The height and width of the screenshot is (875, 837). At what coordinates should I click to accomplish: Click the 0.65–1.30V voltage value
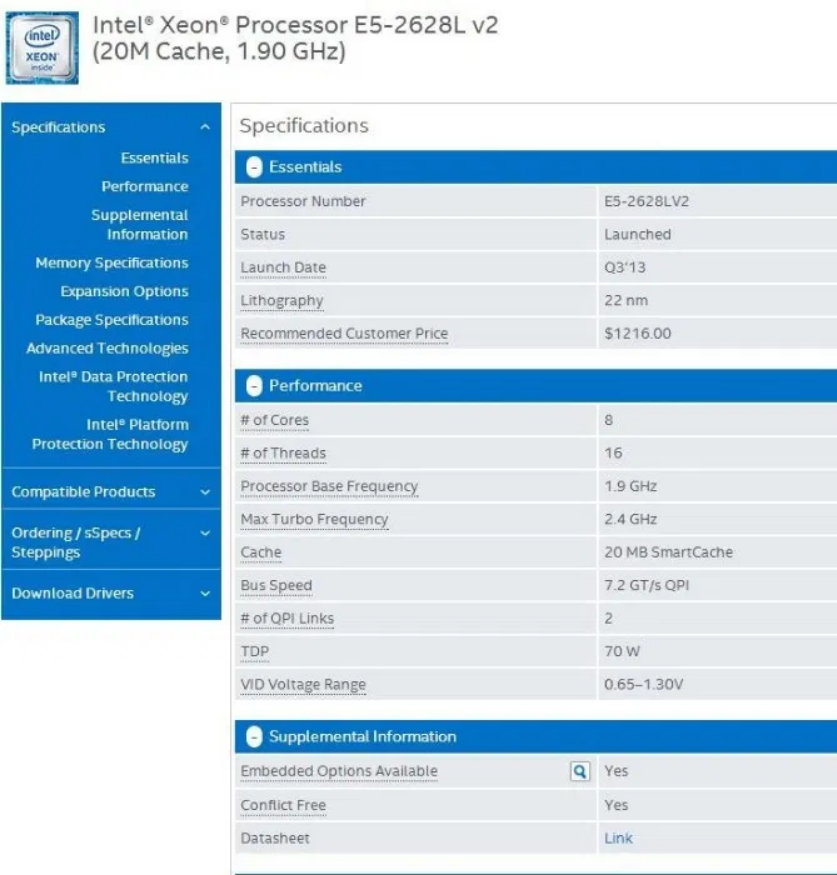point(643,685)
